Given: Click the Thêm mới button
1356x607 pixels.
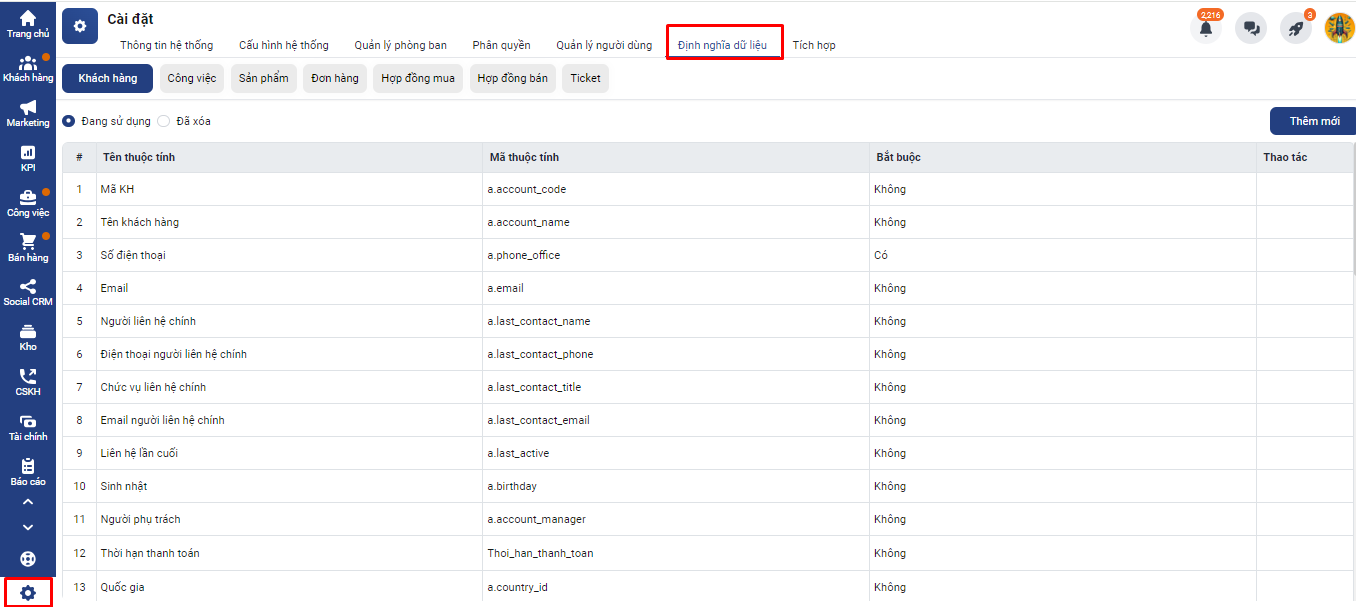Looking at the screenshot, I should 1313,121.
